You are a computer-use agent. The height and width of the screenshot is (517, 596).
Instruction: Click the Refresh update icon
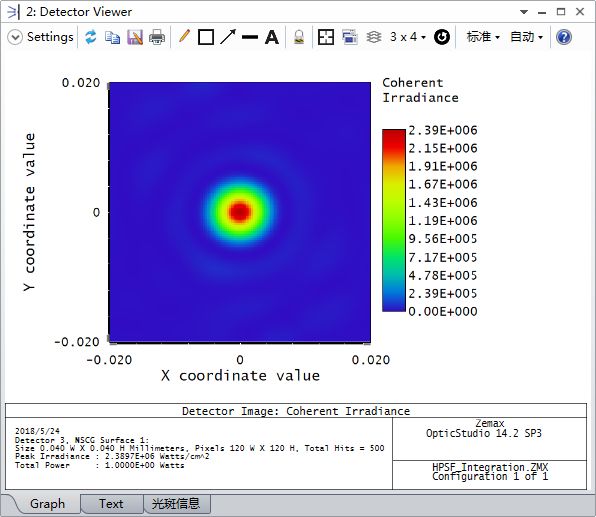coord(90,37)
